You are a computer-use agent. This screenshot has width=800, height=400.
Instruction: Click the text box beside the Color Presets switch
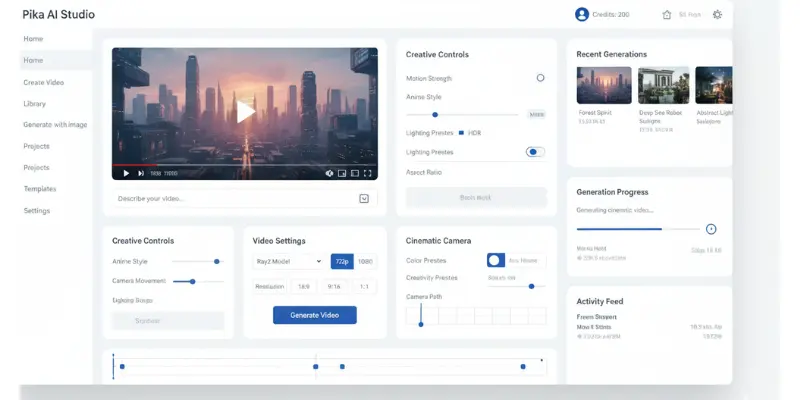(x=525, y=260)
